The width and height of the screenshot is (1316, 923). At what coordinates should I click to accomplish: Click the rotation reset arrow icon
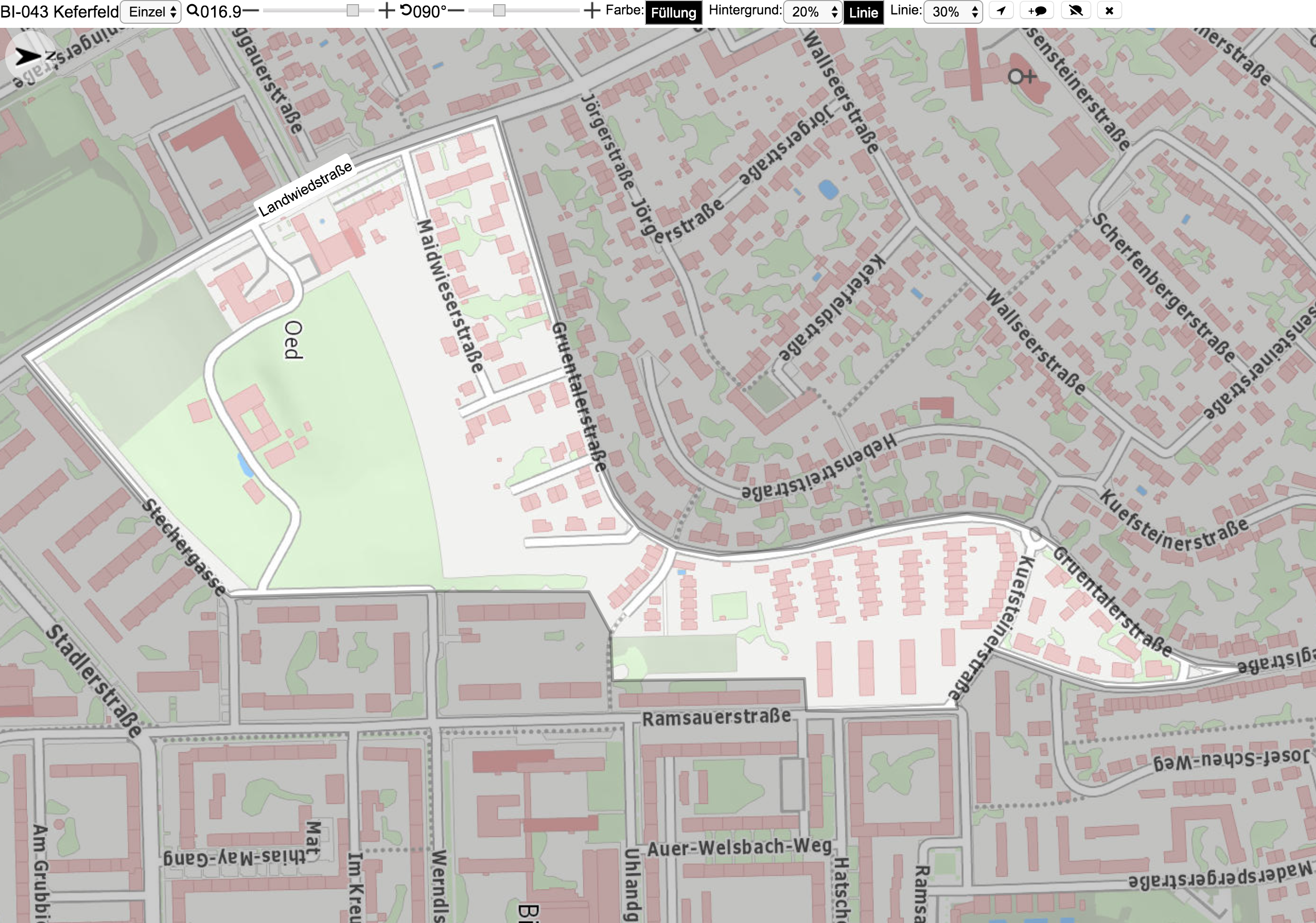coord(407,10)
